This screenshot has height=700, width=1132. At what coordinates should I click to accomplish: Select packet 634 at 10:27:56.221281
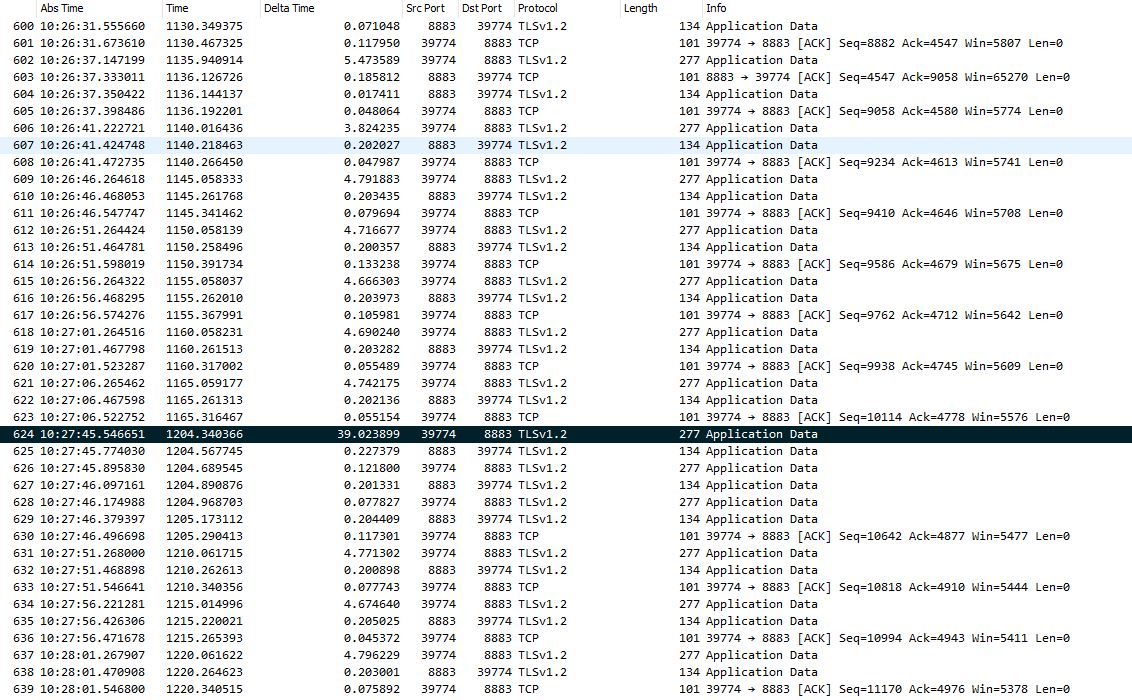coord(566,605)
